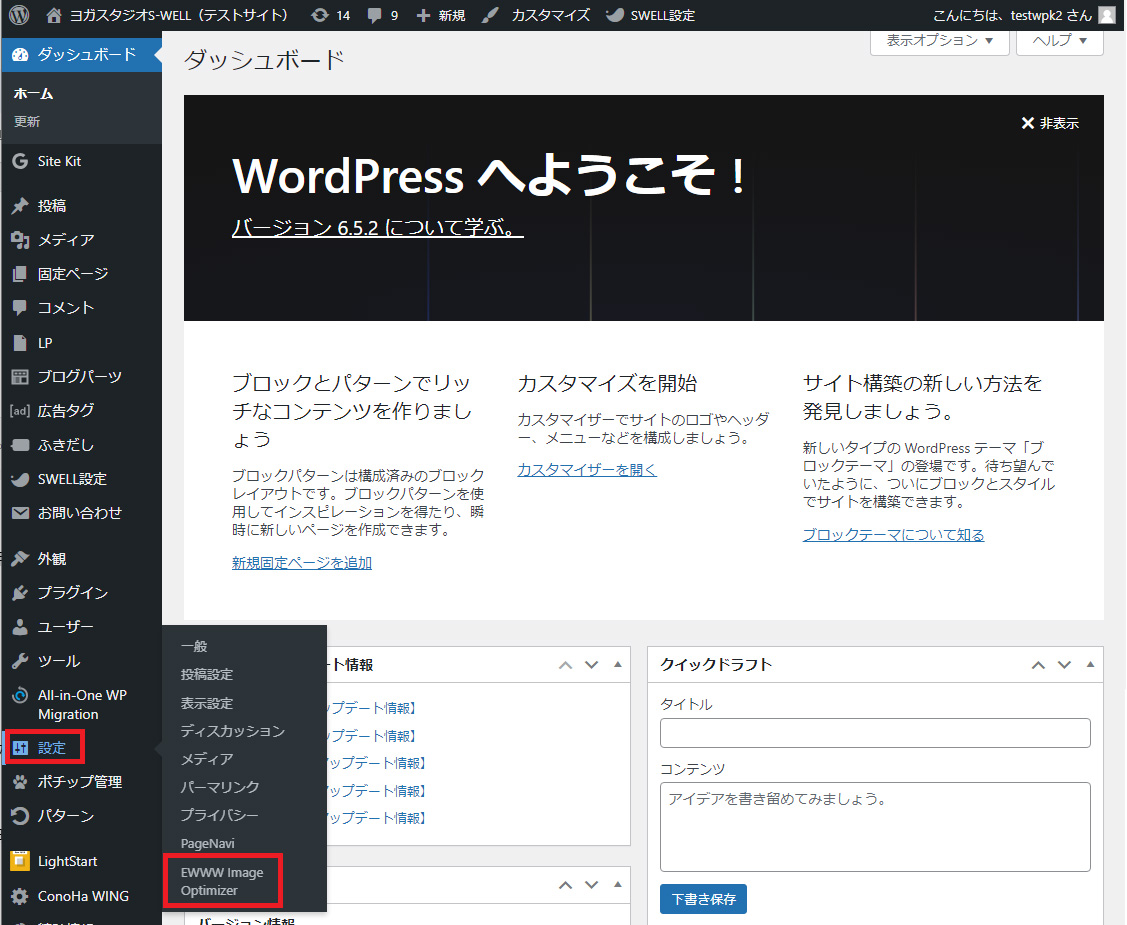Click the コメント bubble icon in sidebar

[20, 308]
